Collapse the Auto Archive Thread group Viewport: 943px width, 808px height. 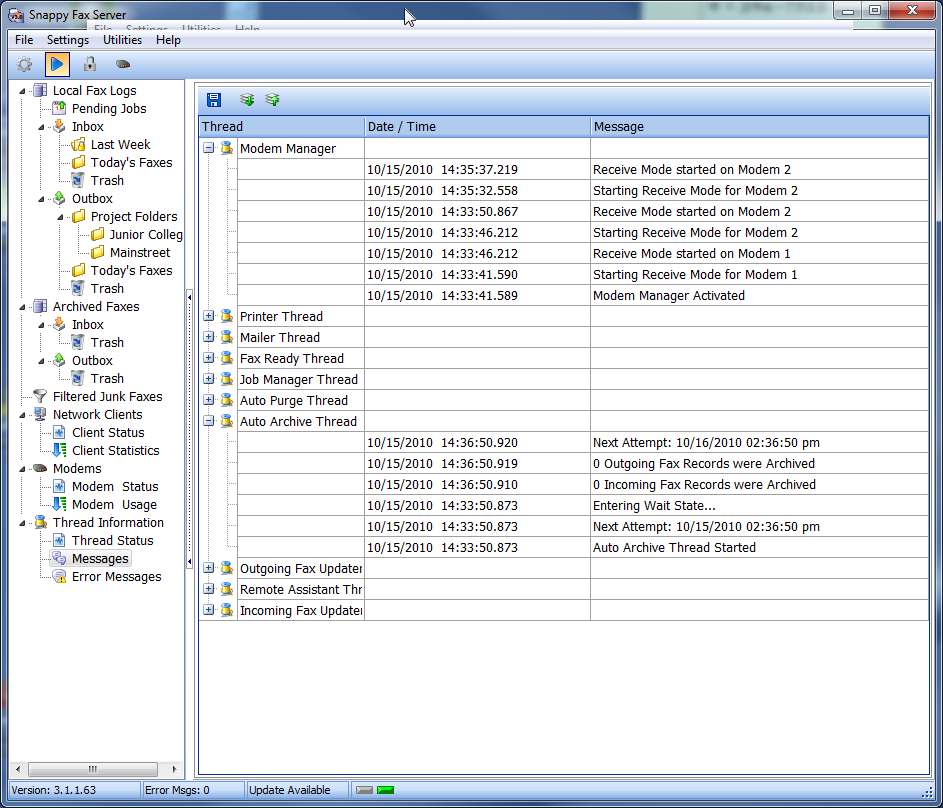pyautogui.click(x=208, y=421)
